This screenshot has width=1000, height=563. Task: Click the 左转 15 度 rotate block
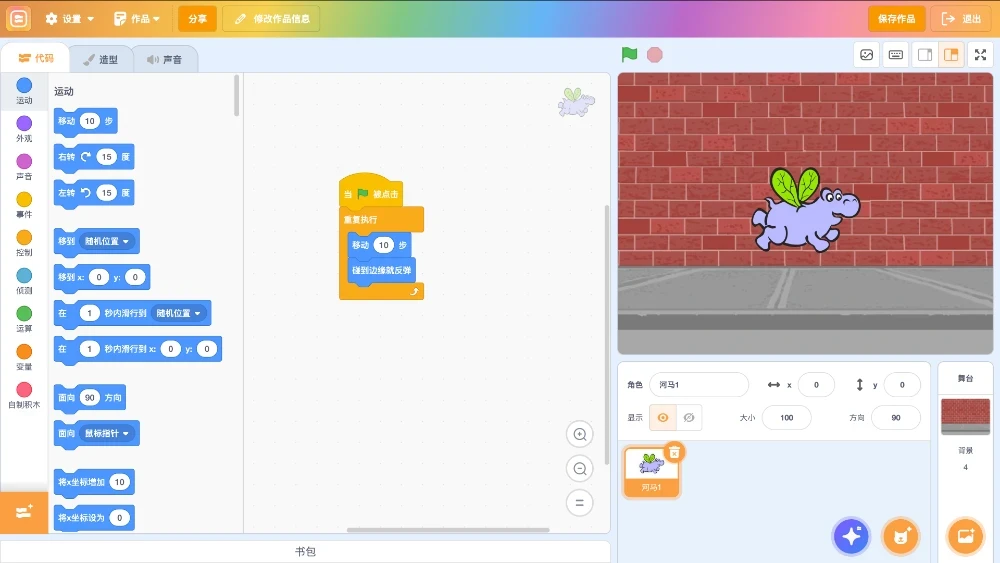click(94, 193)
